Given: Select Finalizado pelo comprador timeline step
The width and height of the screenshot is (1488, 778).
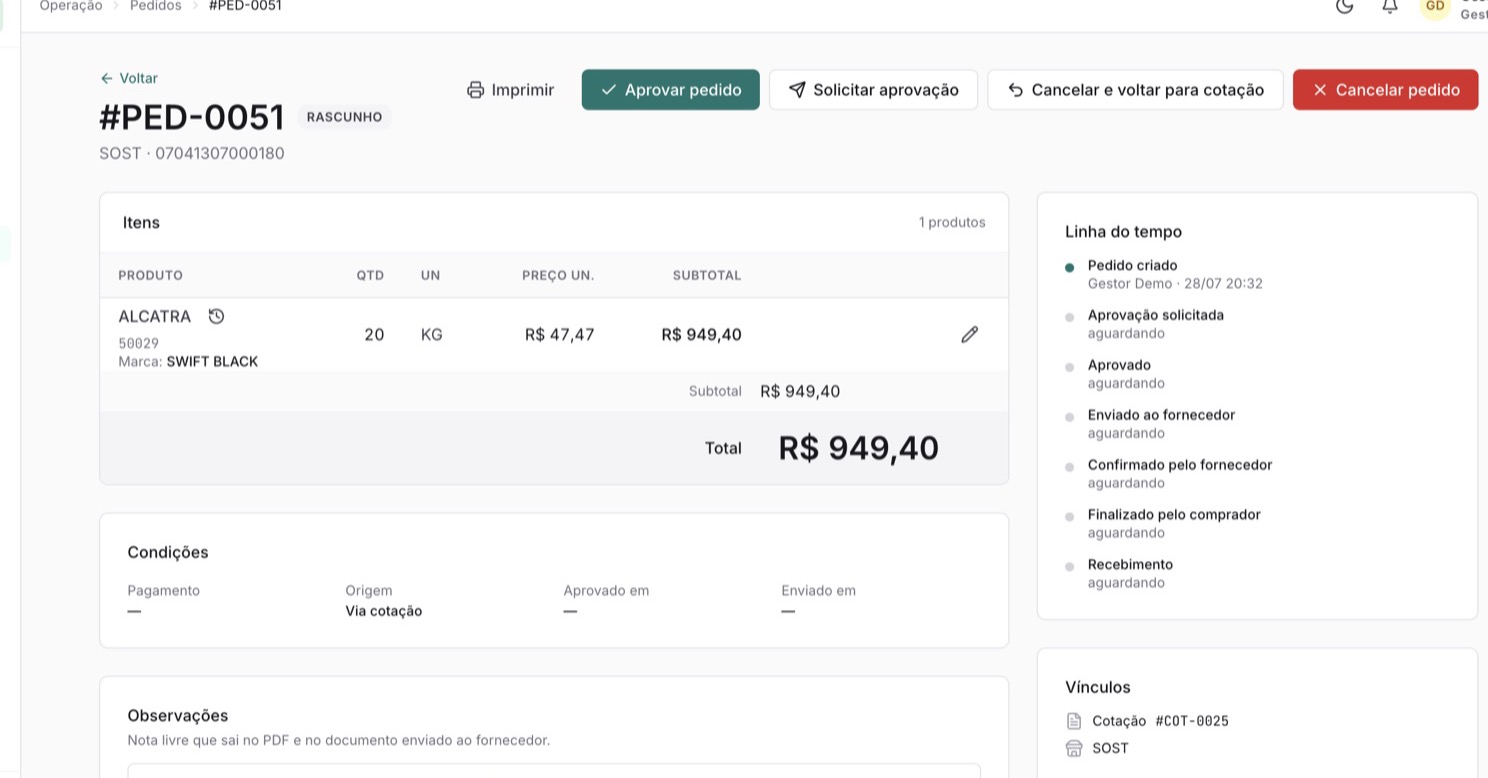Looking at the screenshot, I should click(1174, 515).
